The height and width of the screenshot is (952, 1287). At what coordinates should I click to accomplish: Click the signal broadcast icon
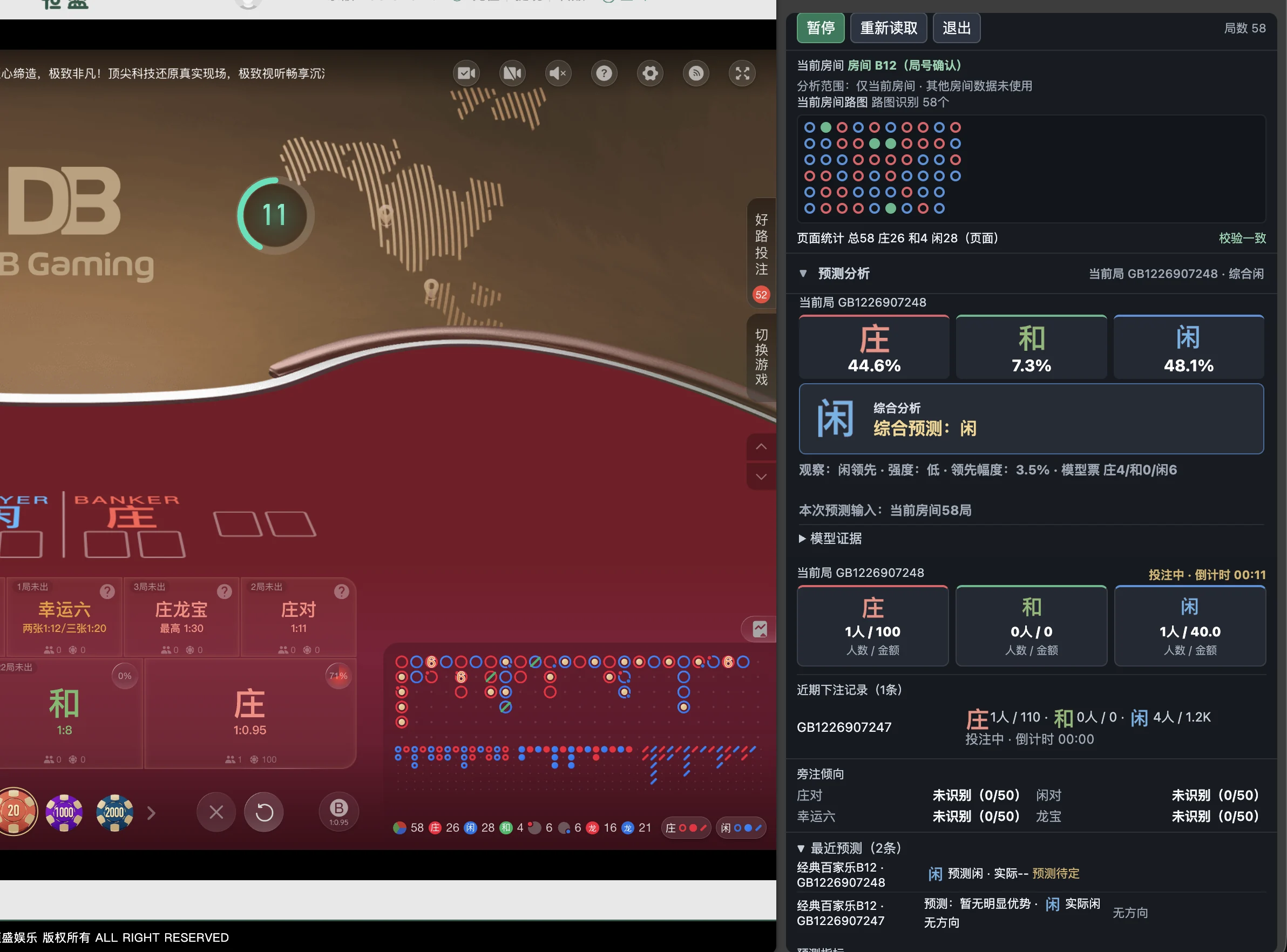[696, 74]
